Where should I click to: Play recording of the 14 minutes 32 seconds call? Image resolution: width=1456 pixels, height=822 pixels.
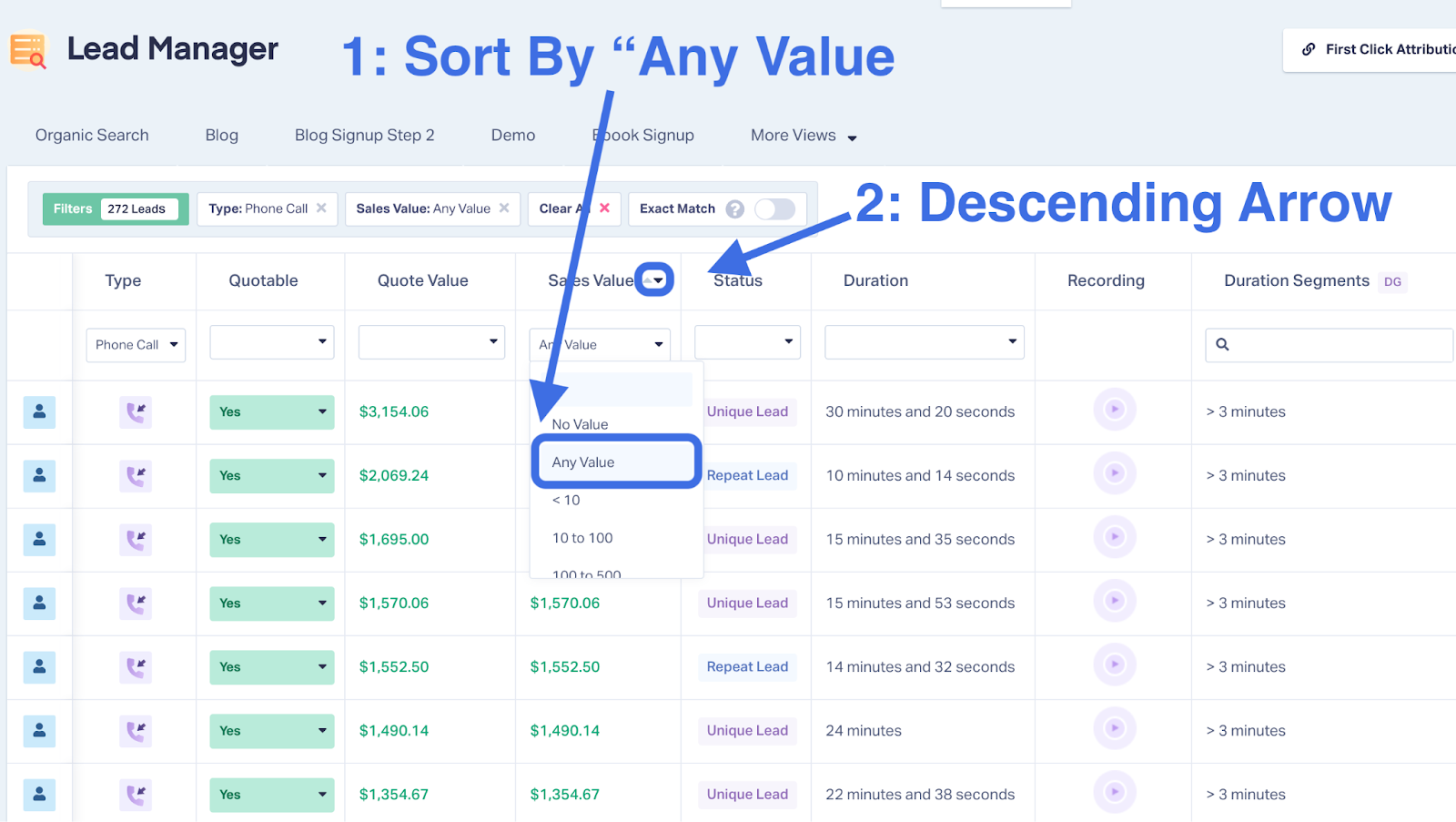pos(1115,665)
